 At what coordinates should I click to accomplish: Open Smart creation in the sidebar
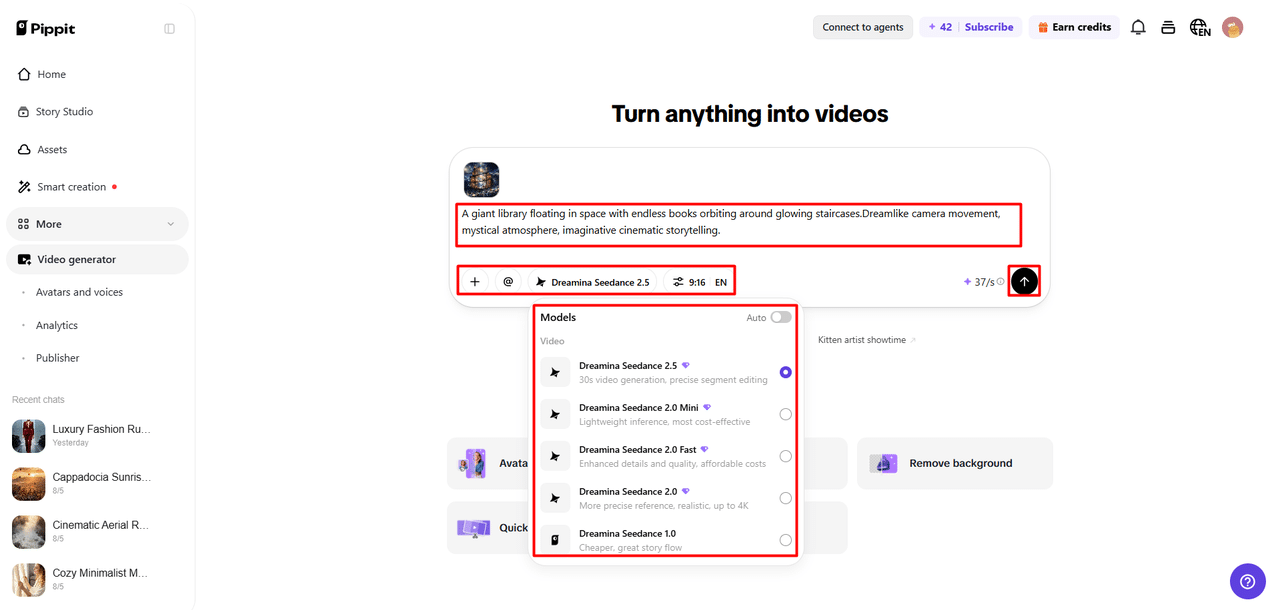pyautogui.click(x=97, y=187)
